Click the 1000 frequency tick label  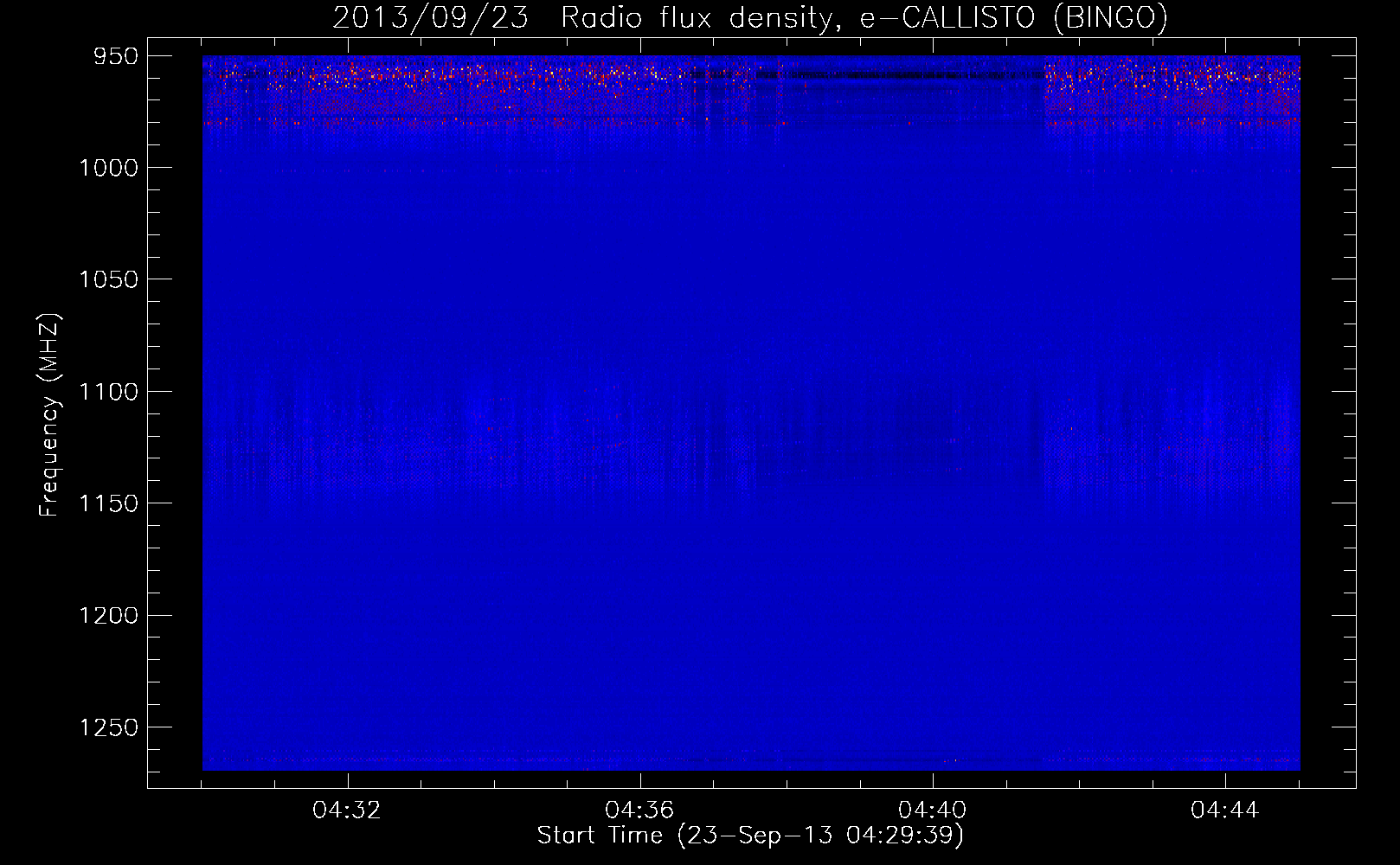pyautogui.click(x=108, y=168)
